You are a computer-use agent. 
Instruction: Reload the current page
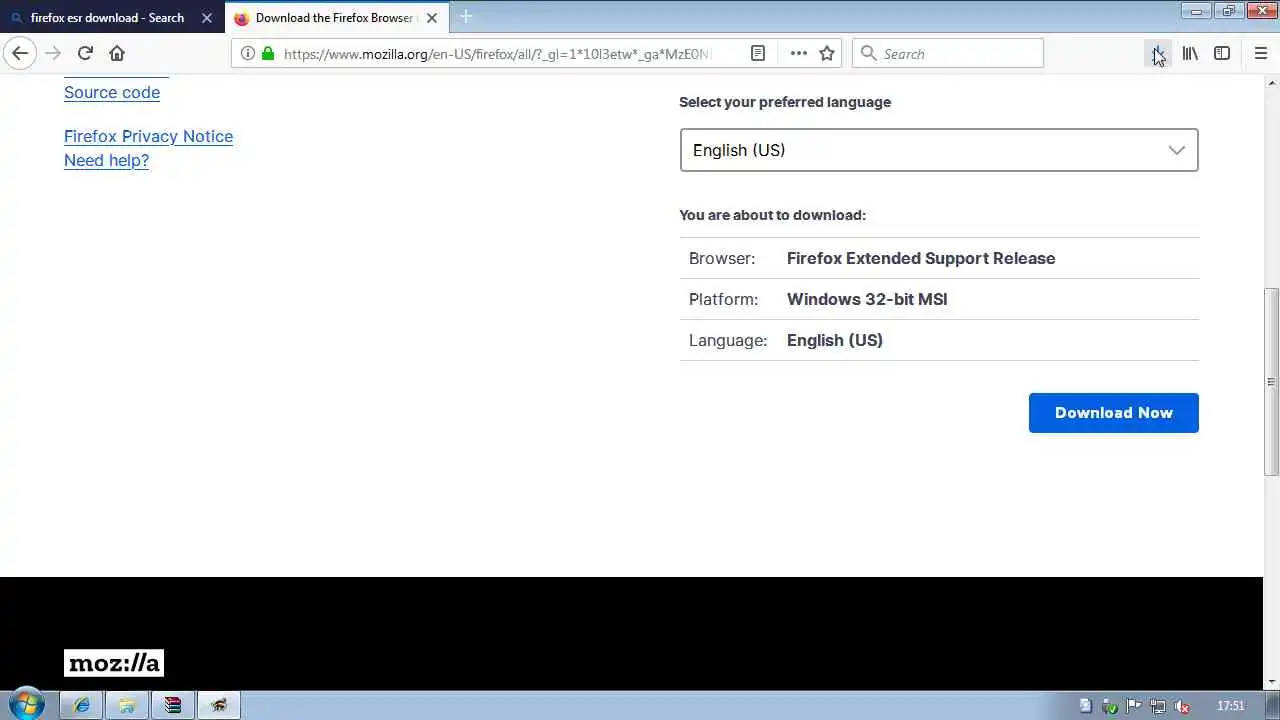coord(85,53)
